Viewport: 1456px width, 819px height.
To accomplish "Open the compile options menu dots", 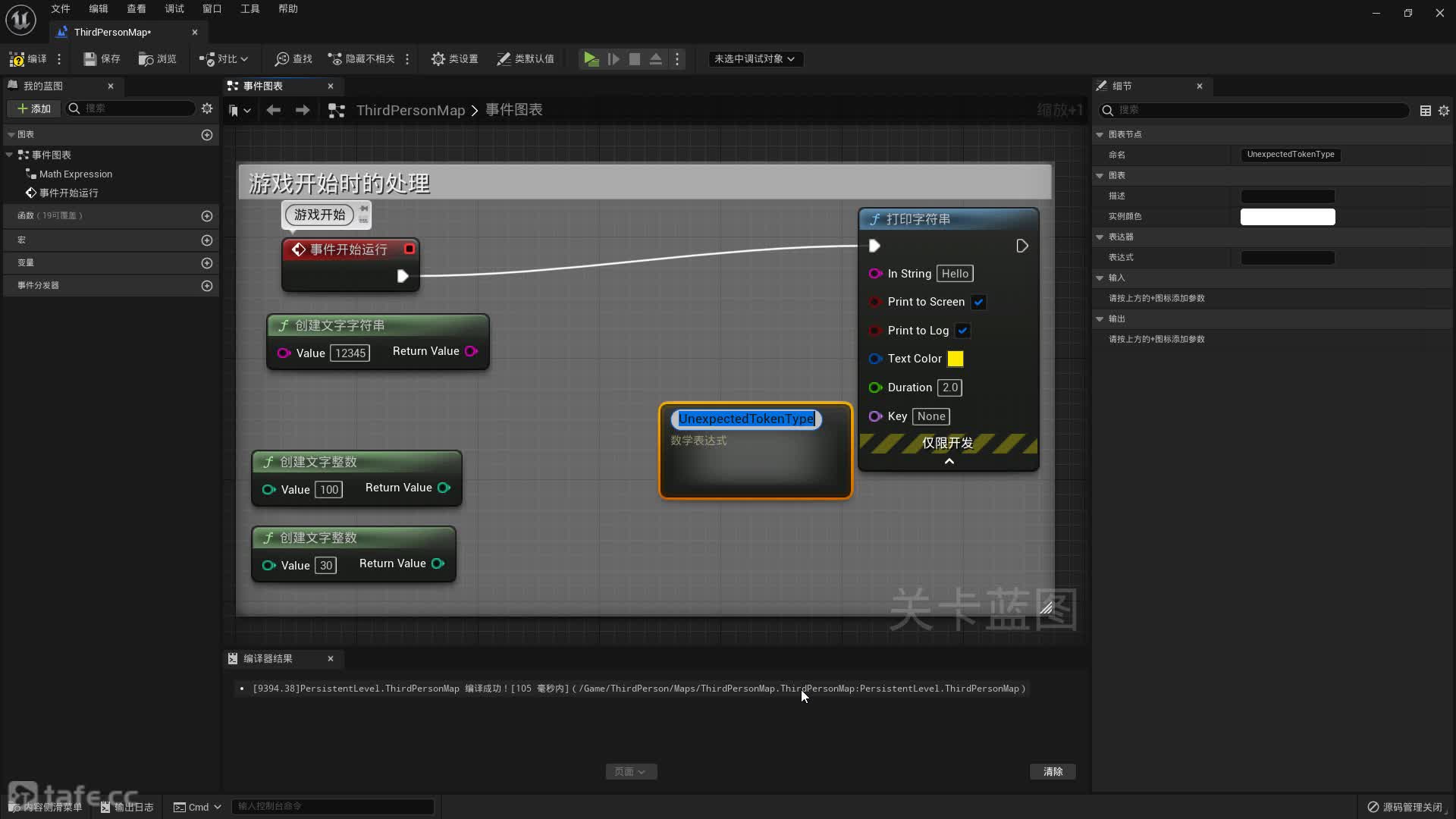I will pos(59,59).
